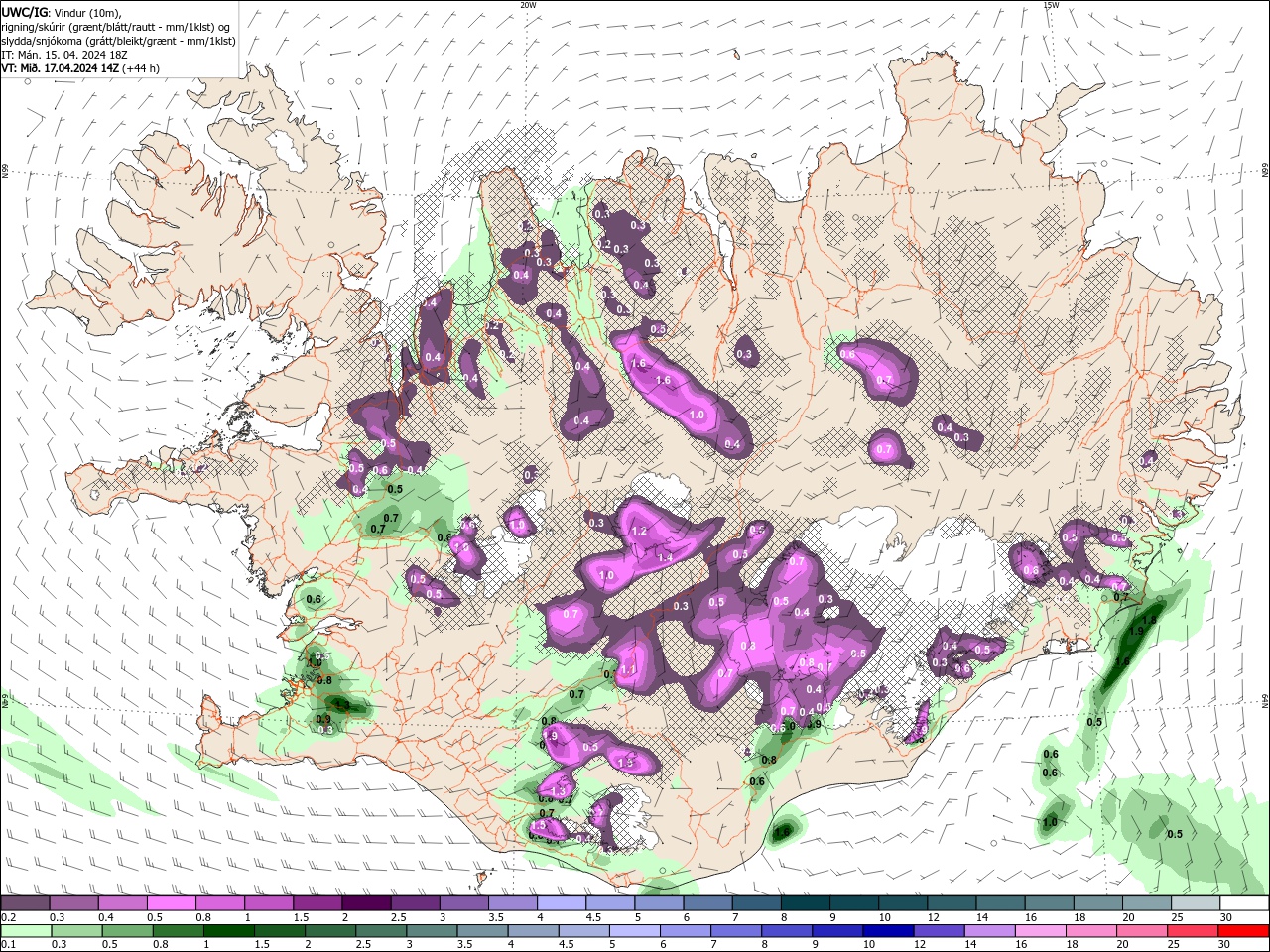This screenshot has width=1270, height=952.
Task: Click the '15W' longitude label
Action: (1051, 5)
